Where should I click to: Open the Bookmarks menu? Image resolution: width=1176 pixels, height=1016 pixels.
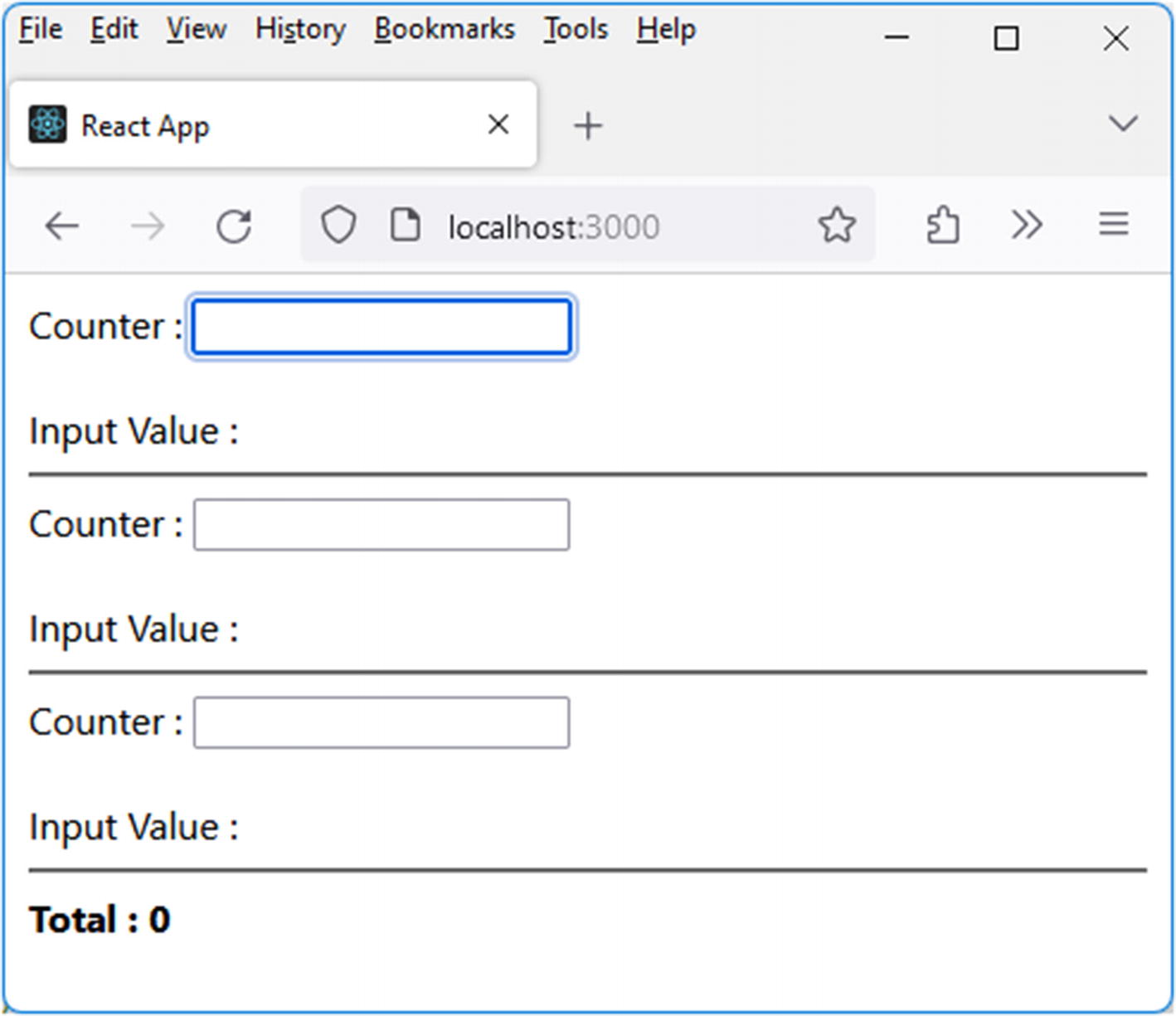coord(445,29)
